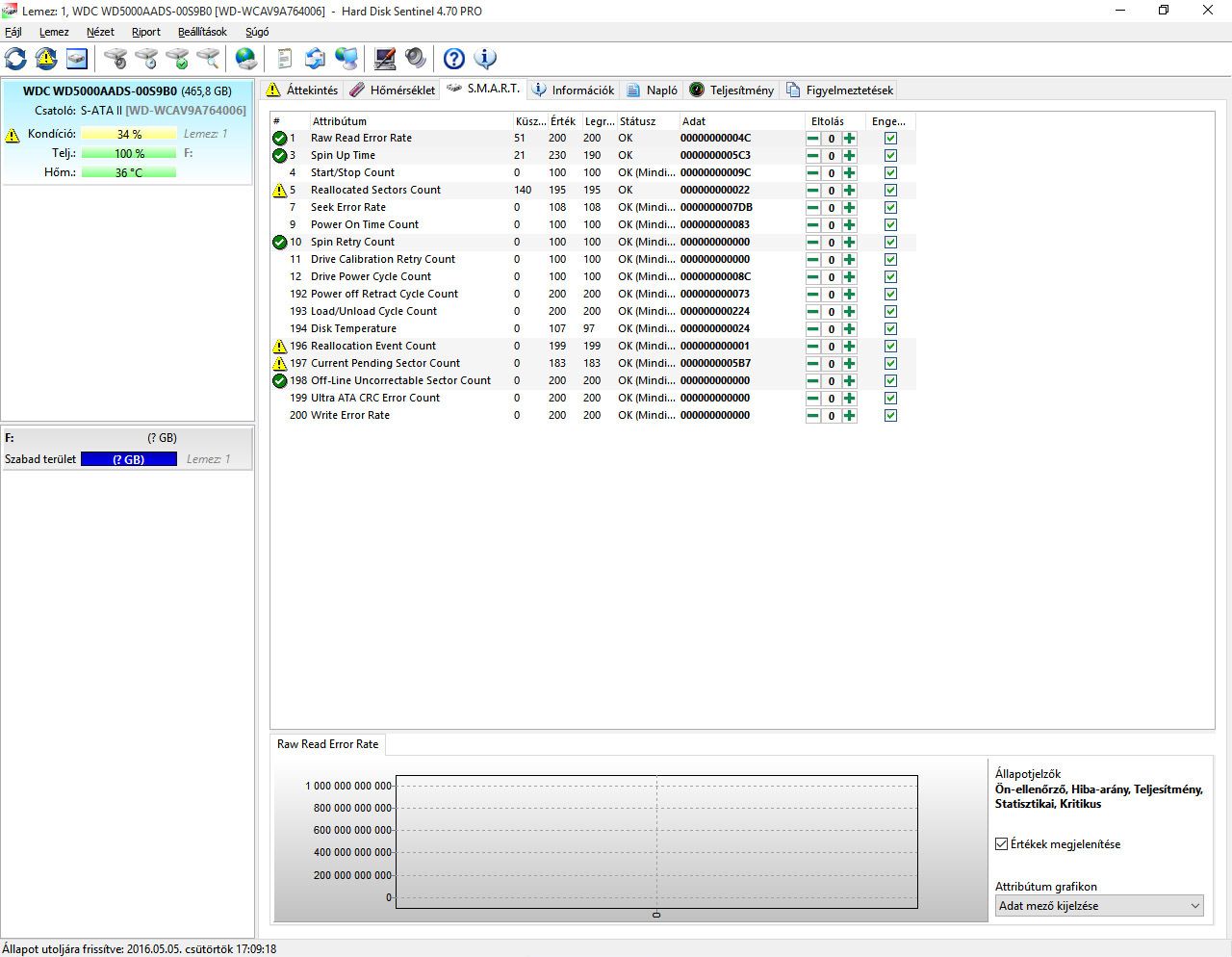Click the disk with clock toolbar icon
The height and width of the screenshot is (957, 1232).
click(146, 59)
